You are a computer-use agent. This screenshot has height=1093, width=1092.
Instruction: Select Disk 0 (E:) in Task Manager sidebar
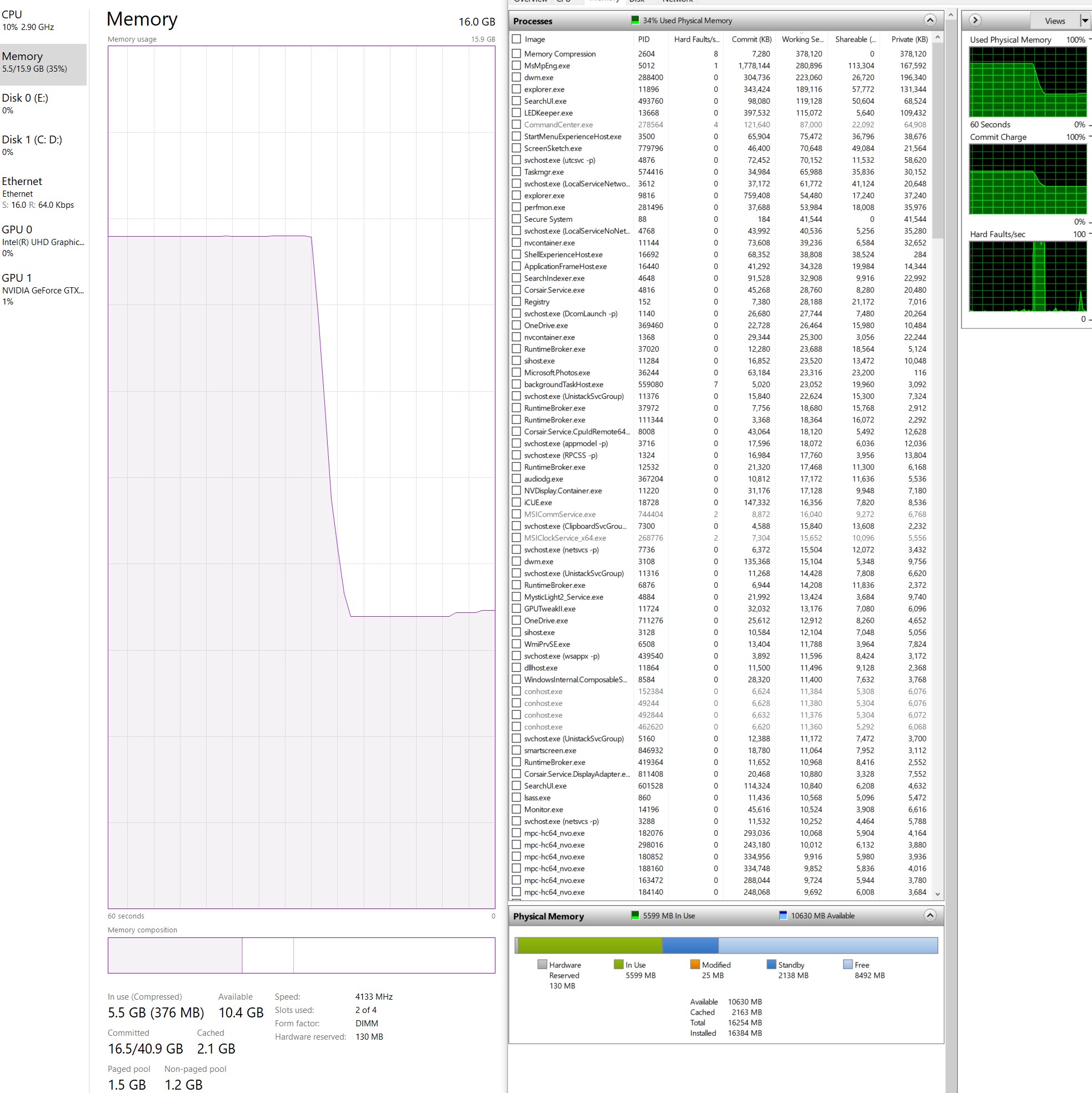43,103
